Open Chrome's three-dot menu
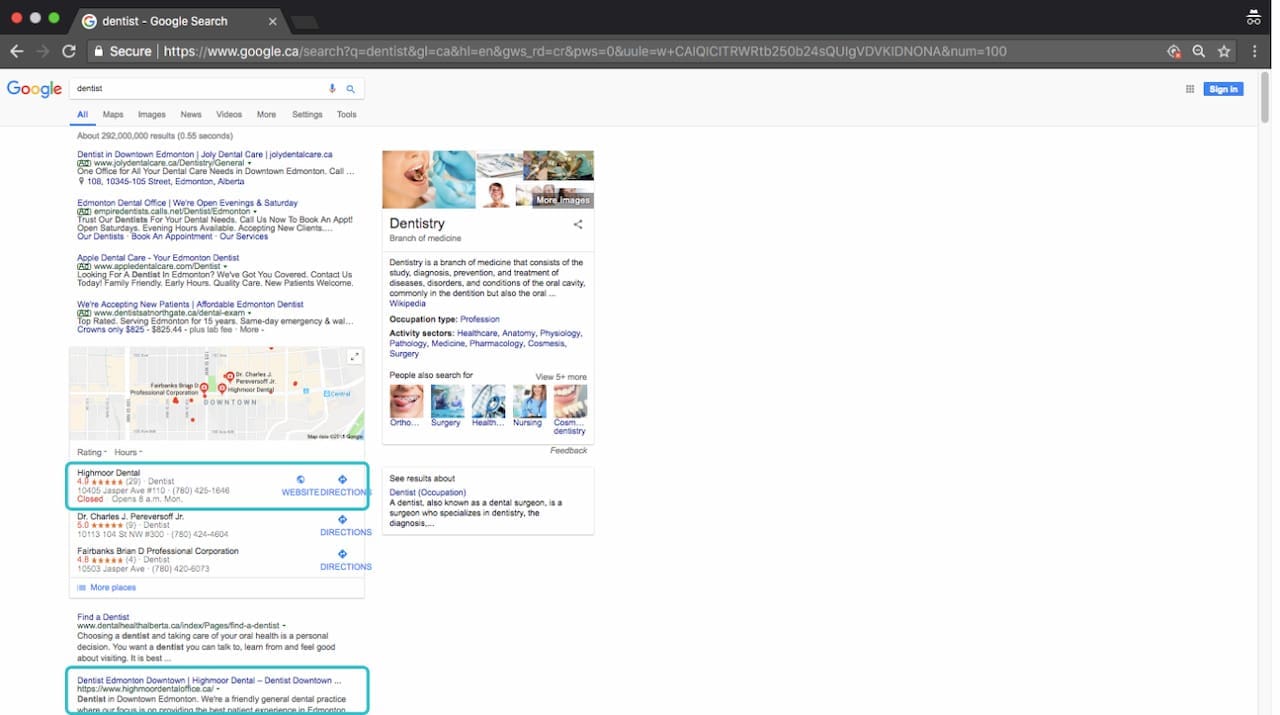This screenshot has height=715, width=1280. pos(1254,51)
